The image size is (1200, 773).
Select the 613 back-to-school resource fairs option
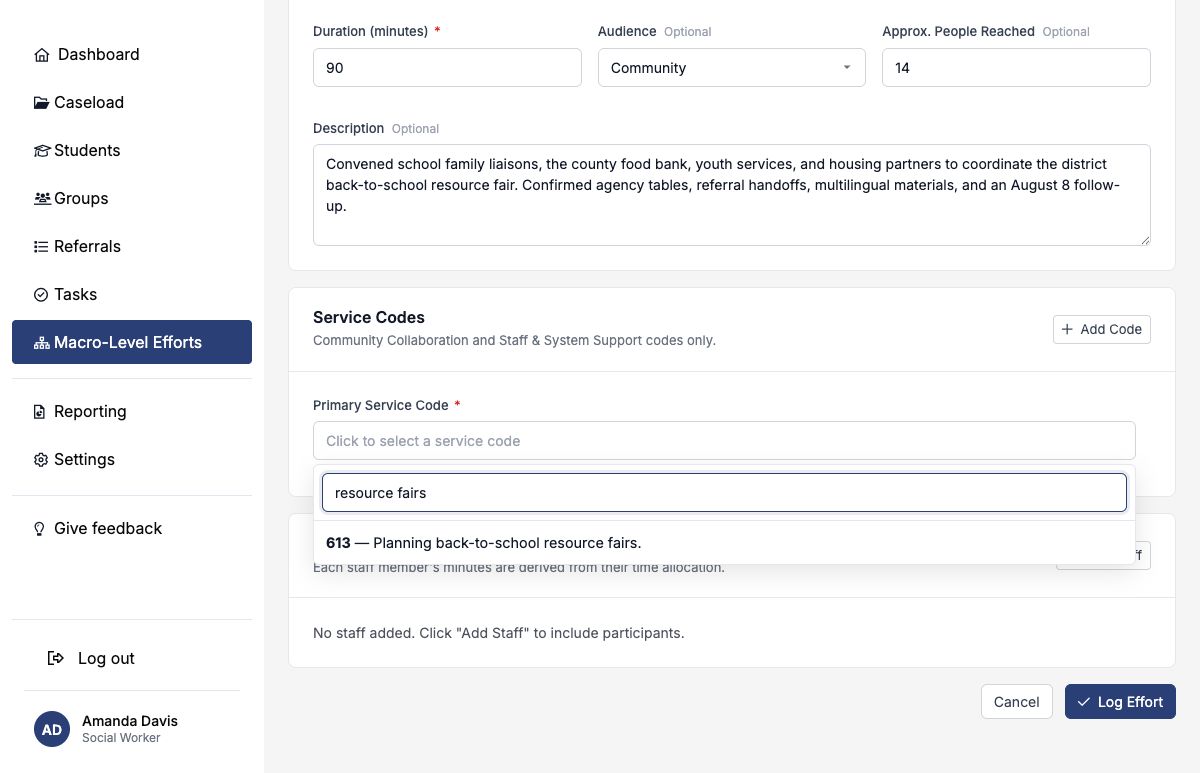[724, 543]
